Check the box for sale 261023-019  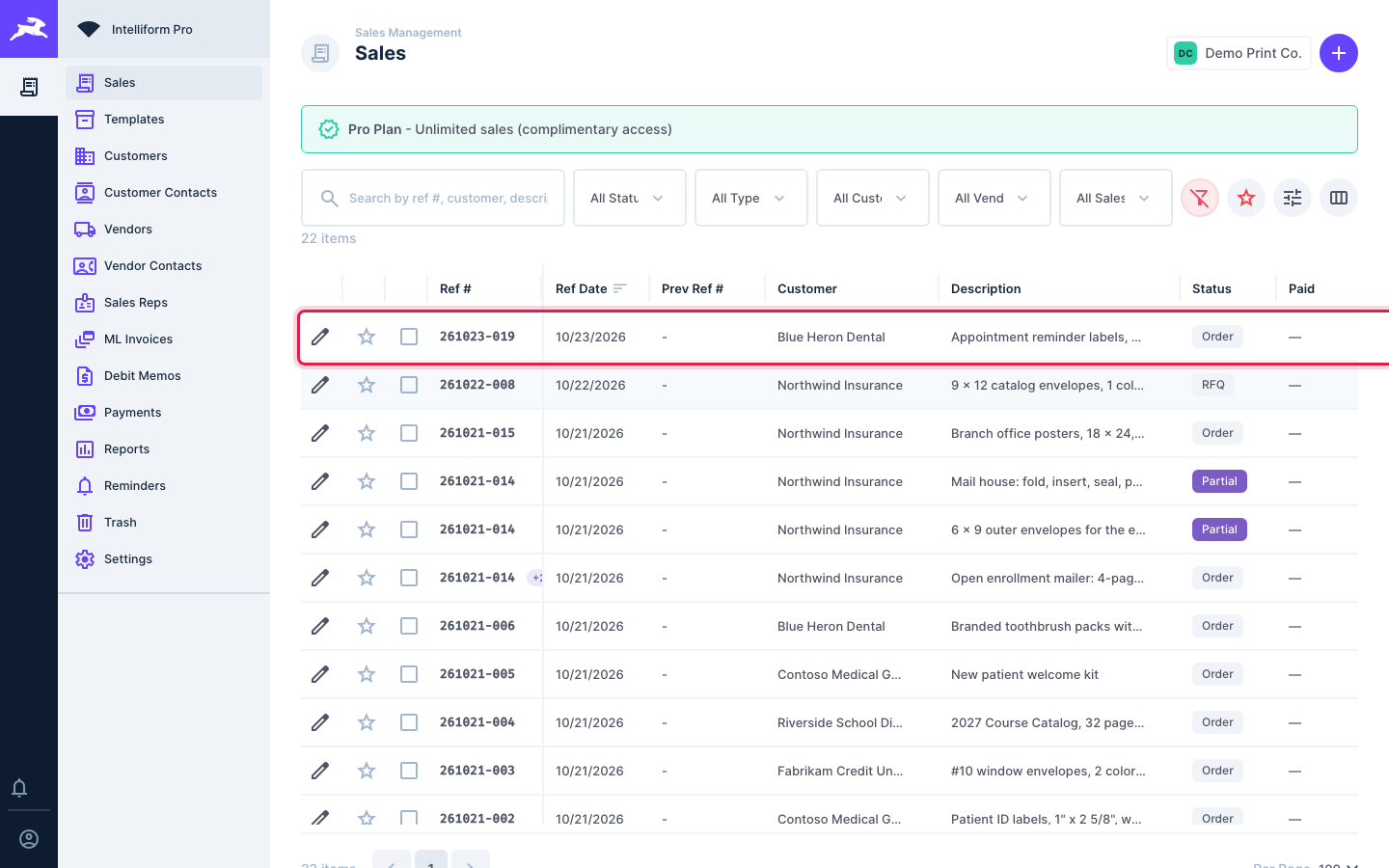click(409, 337)
